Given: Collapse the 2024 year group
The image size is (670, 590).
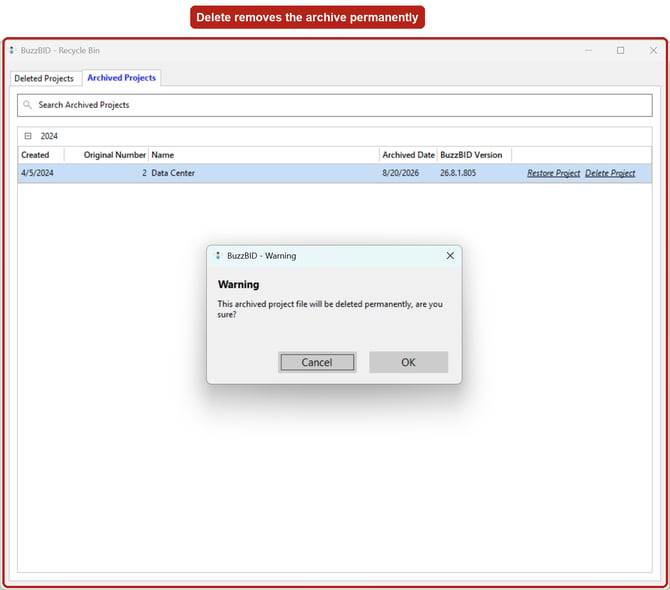Looking at the screenshot, I should point(28,136).
